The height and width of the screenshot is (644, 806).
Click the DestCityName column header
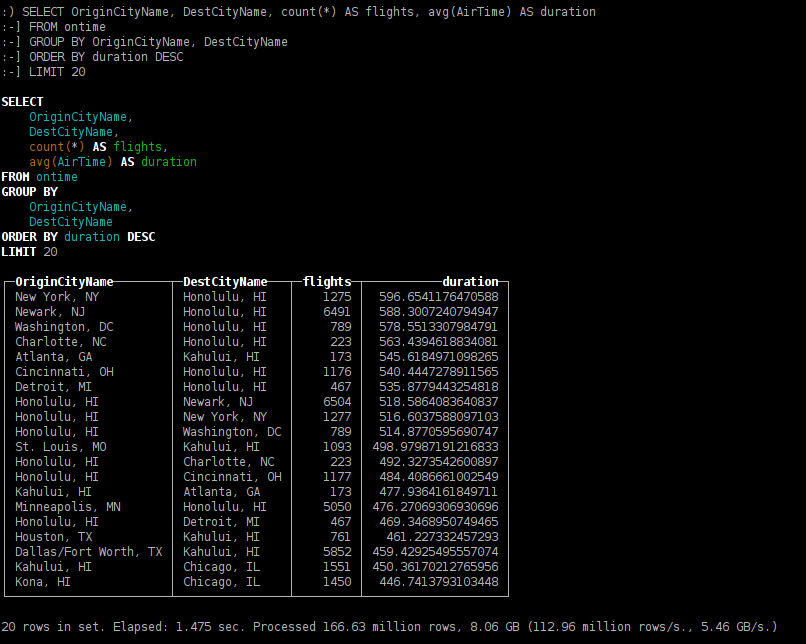point(225,282)
